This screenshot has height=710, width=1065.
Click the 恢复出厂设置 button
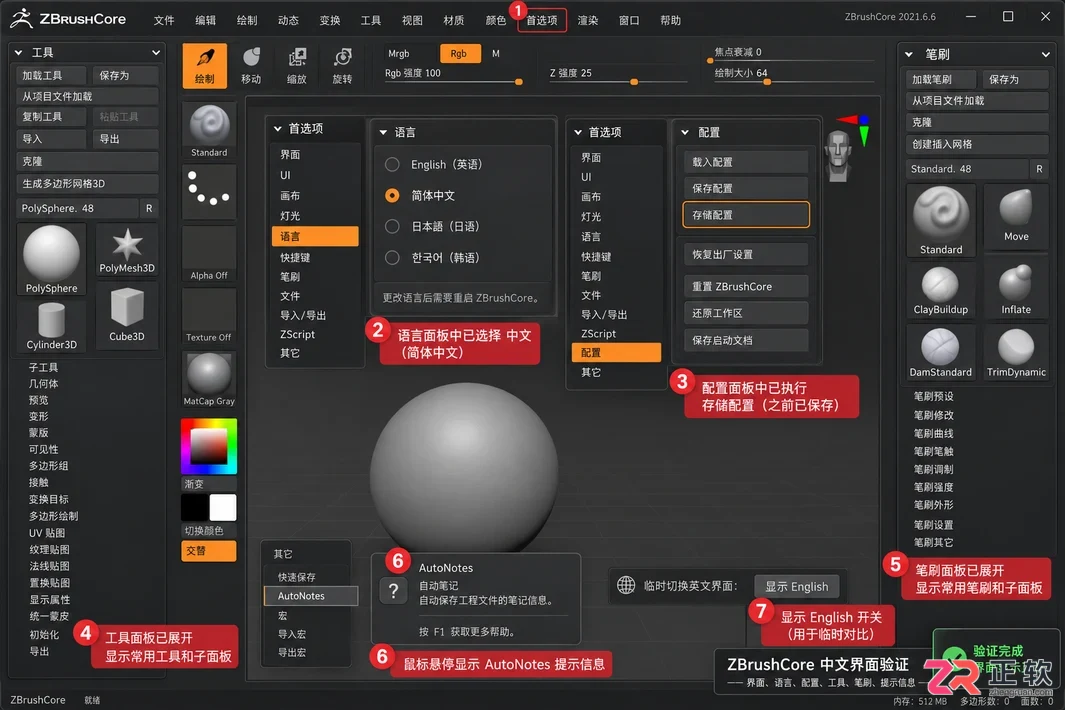point(746,255)
